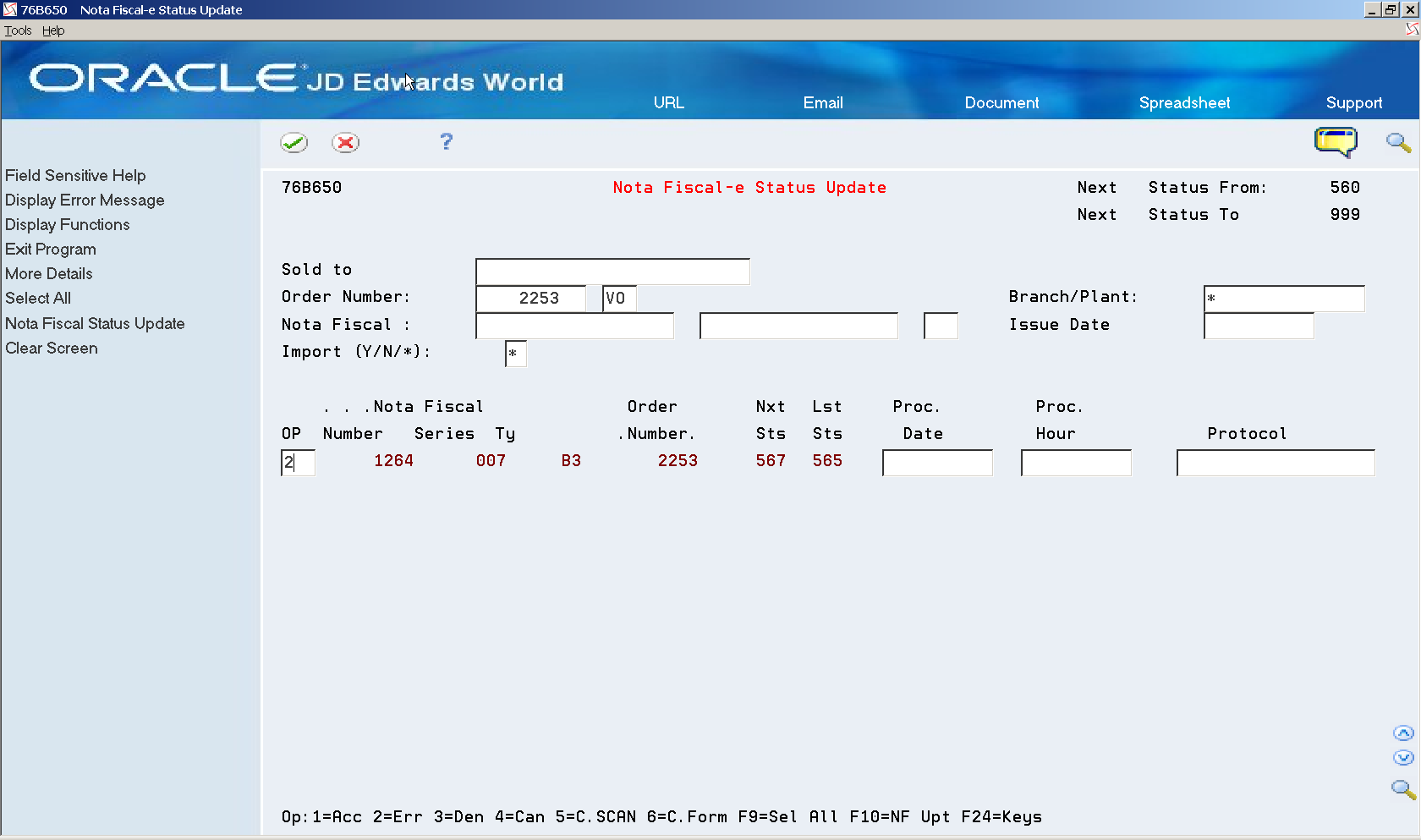The image size is (1421, 840).
Task: Focus the Branch/Plant input field
Action: [1284, 299]
